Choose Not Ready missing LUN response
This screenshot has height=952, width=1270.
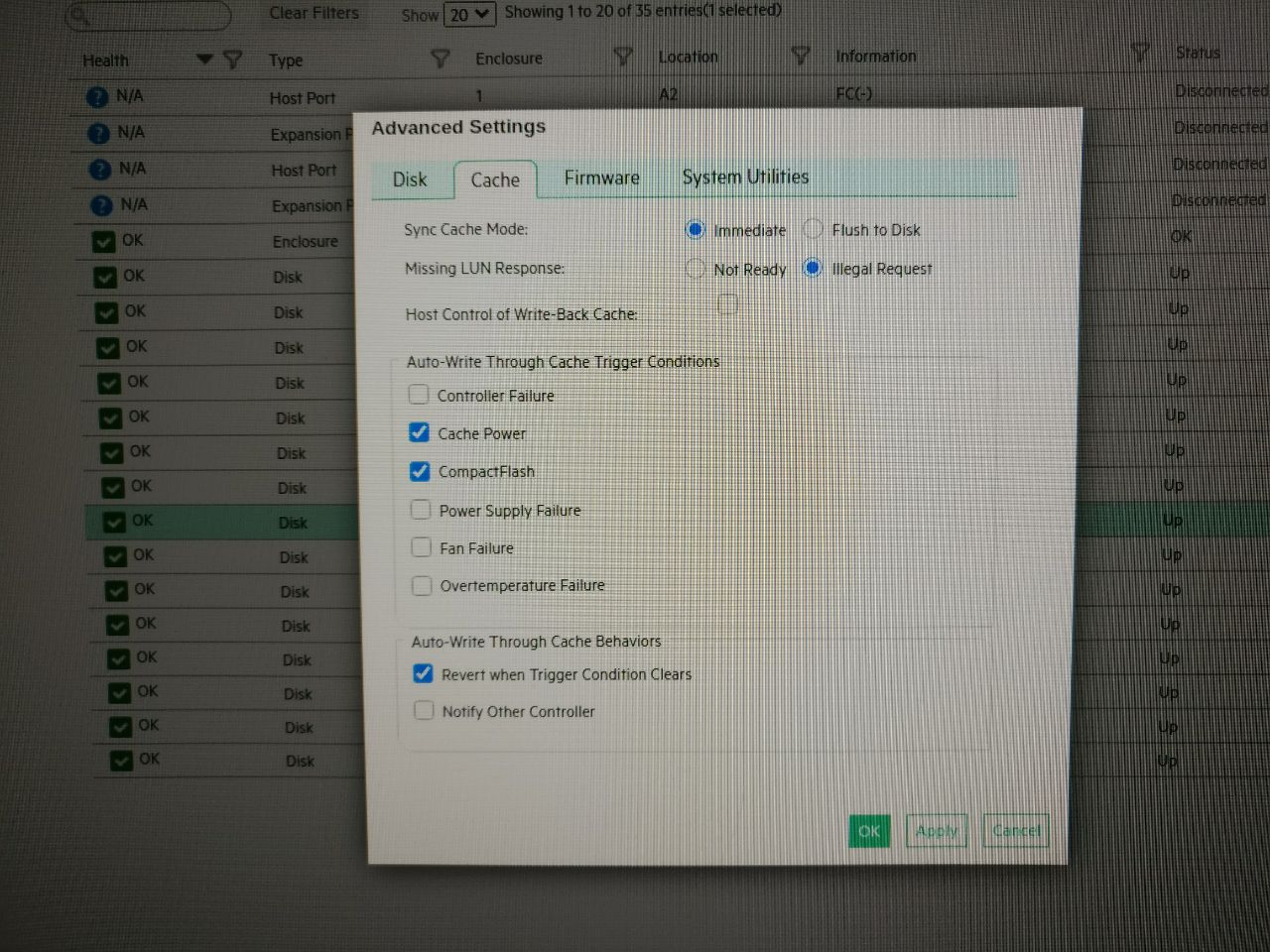[696, 269]
